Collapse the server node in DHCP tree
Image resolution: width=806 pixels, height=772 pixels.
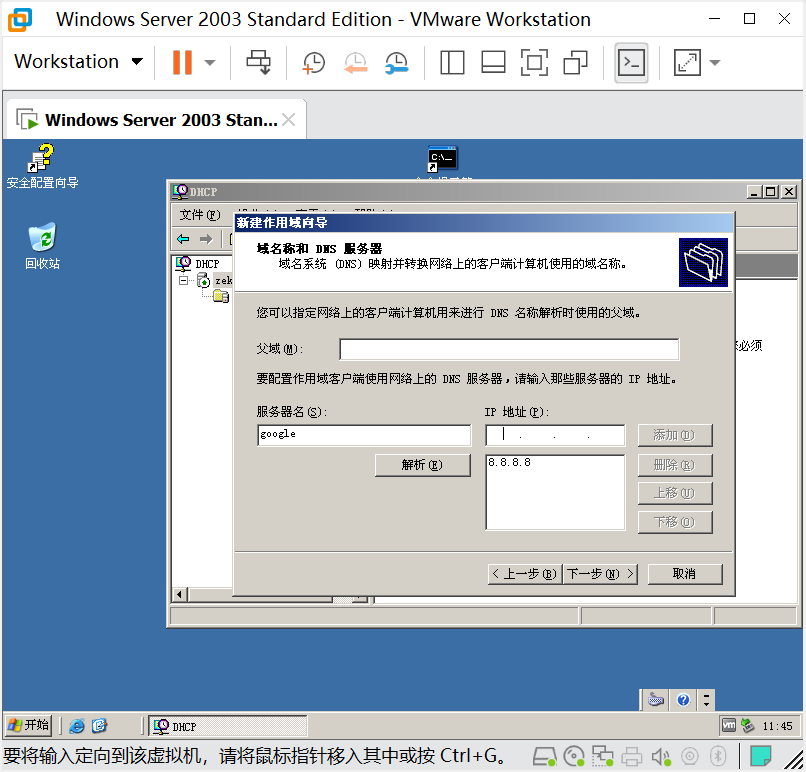[183, 280]
